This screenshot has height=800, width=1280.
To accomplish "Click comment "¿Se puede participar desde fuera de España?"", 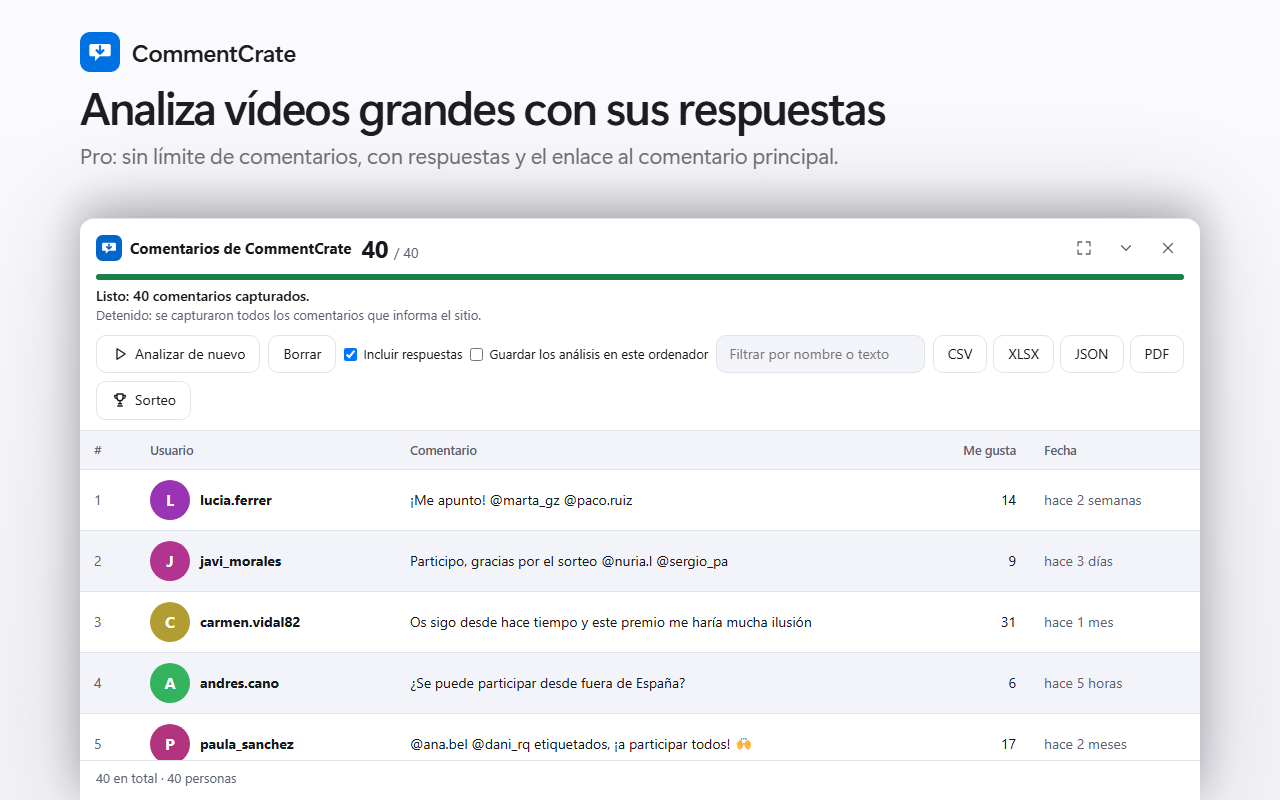I will click(548, 683).
